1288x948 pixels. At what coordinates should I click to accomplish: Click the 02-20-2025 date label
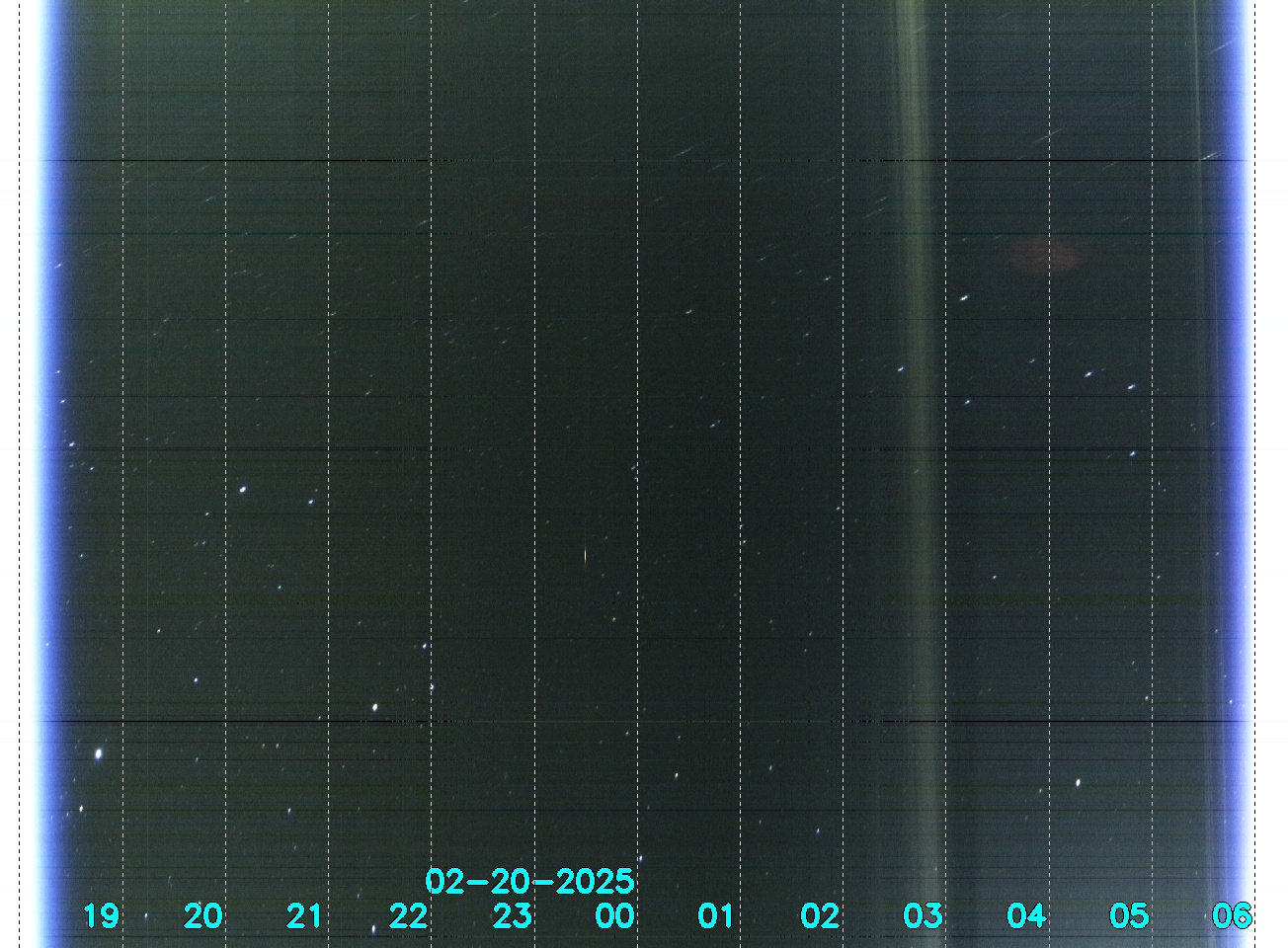pyautogui.click(x=529, y=881)
